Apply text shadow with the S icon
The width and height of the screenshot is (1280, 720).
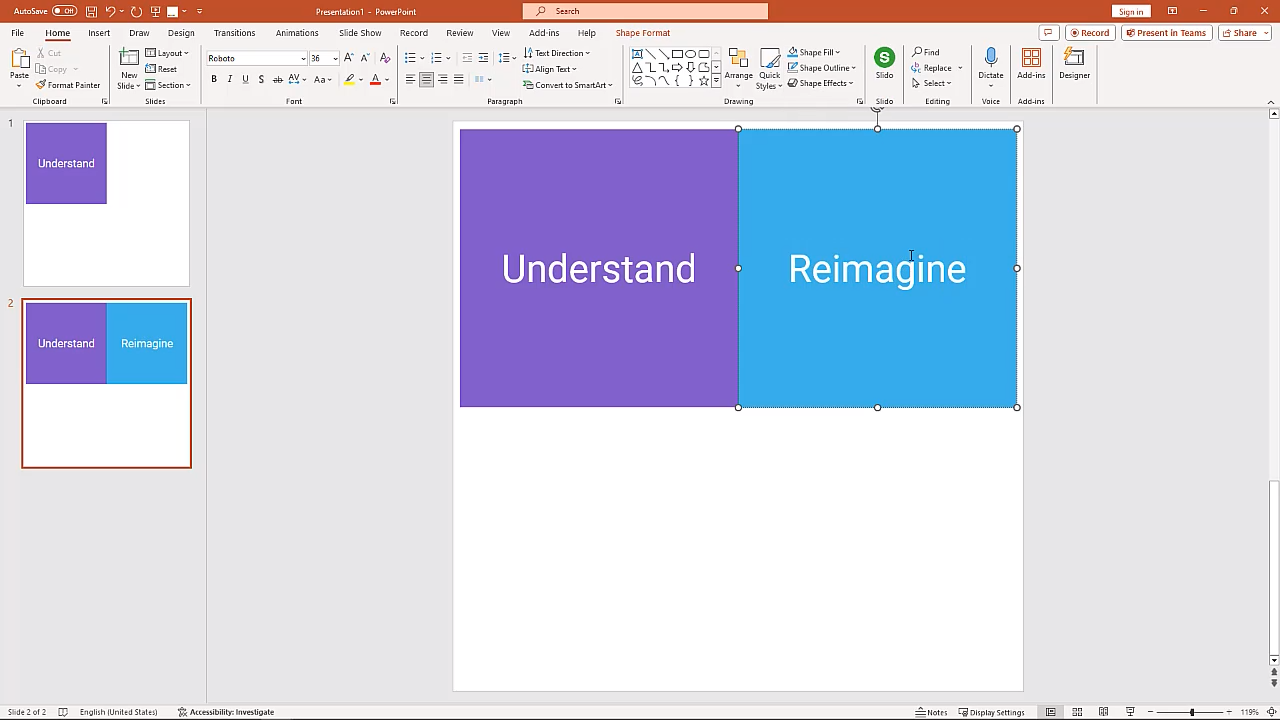click(261, 79)
